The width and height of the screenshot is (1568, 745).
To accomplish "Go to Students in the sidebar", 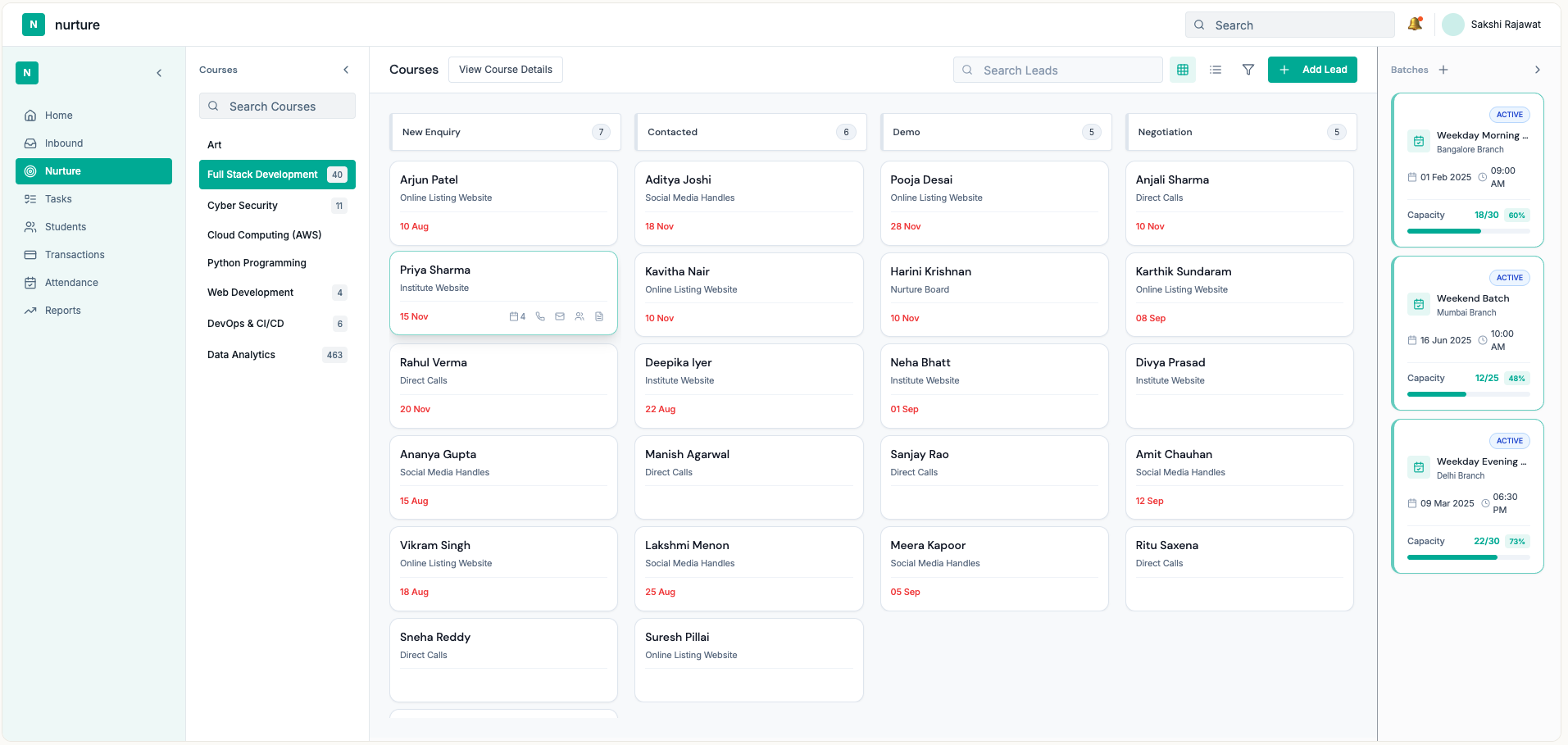I will [93, 227].
